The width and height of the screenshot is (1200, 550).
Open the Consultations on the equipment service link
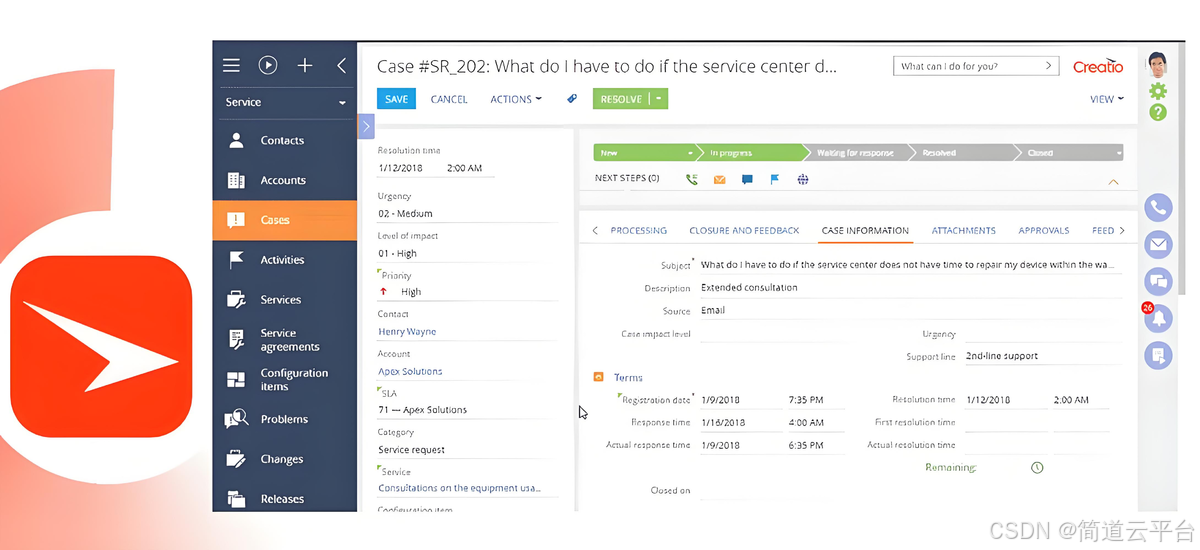(459, 488)
